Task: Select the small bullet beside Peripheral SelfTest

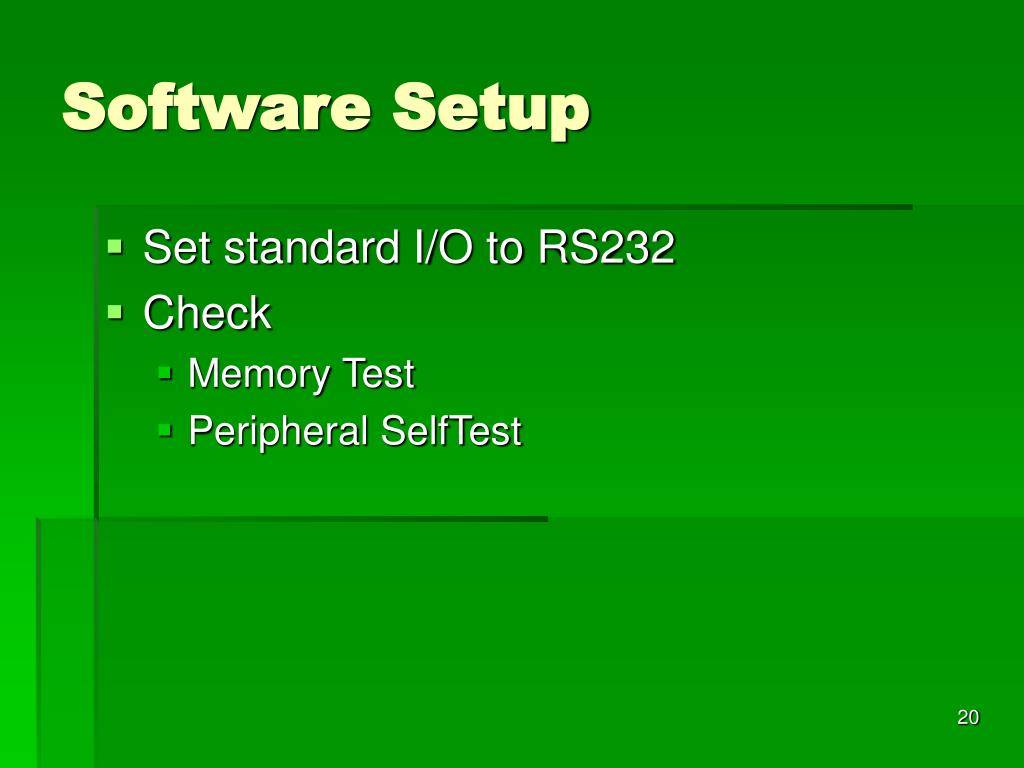Action: pyautogui.click(x=165, y=430)
